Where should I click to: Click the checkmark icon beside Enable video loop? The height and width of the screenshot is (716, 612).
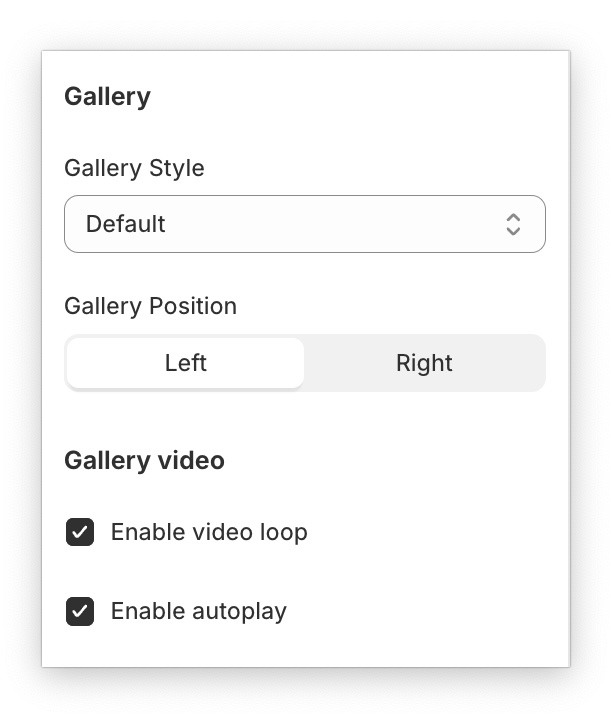(x=80, y=532)
